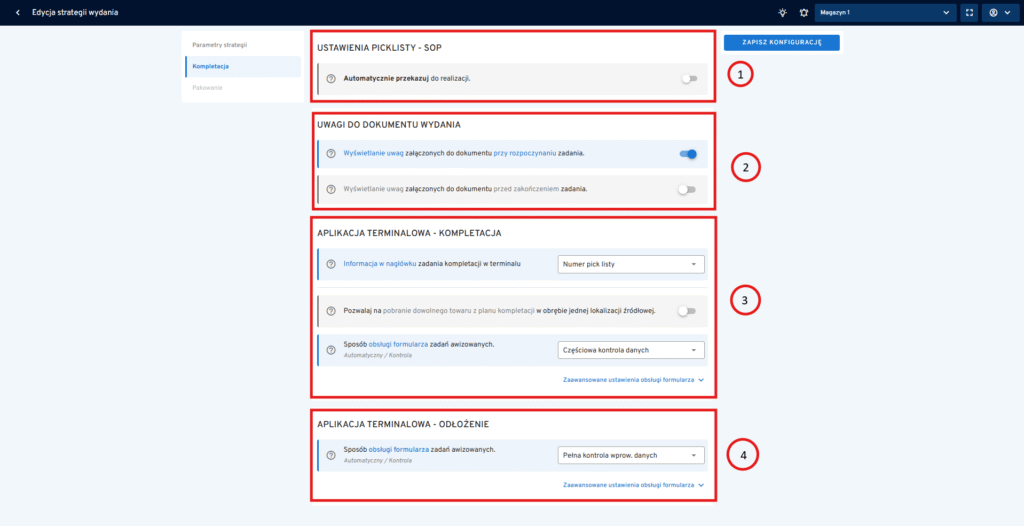Open the Pełna kontrola wprow. danych dropdown

click(630, 455)
